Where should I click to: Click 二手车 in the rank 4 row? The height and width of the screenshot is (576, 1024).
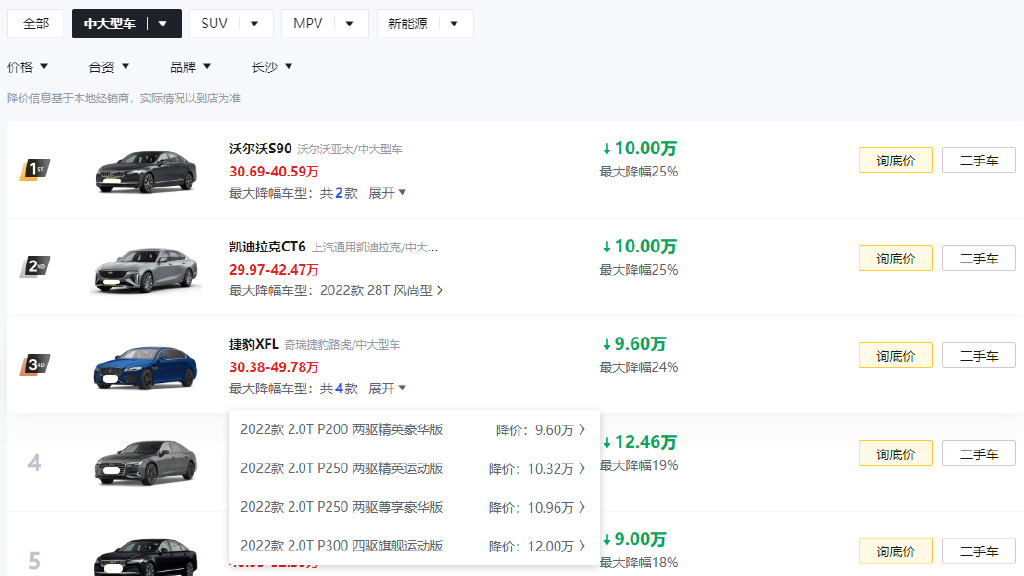coord(979,453)
